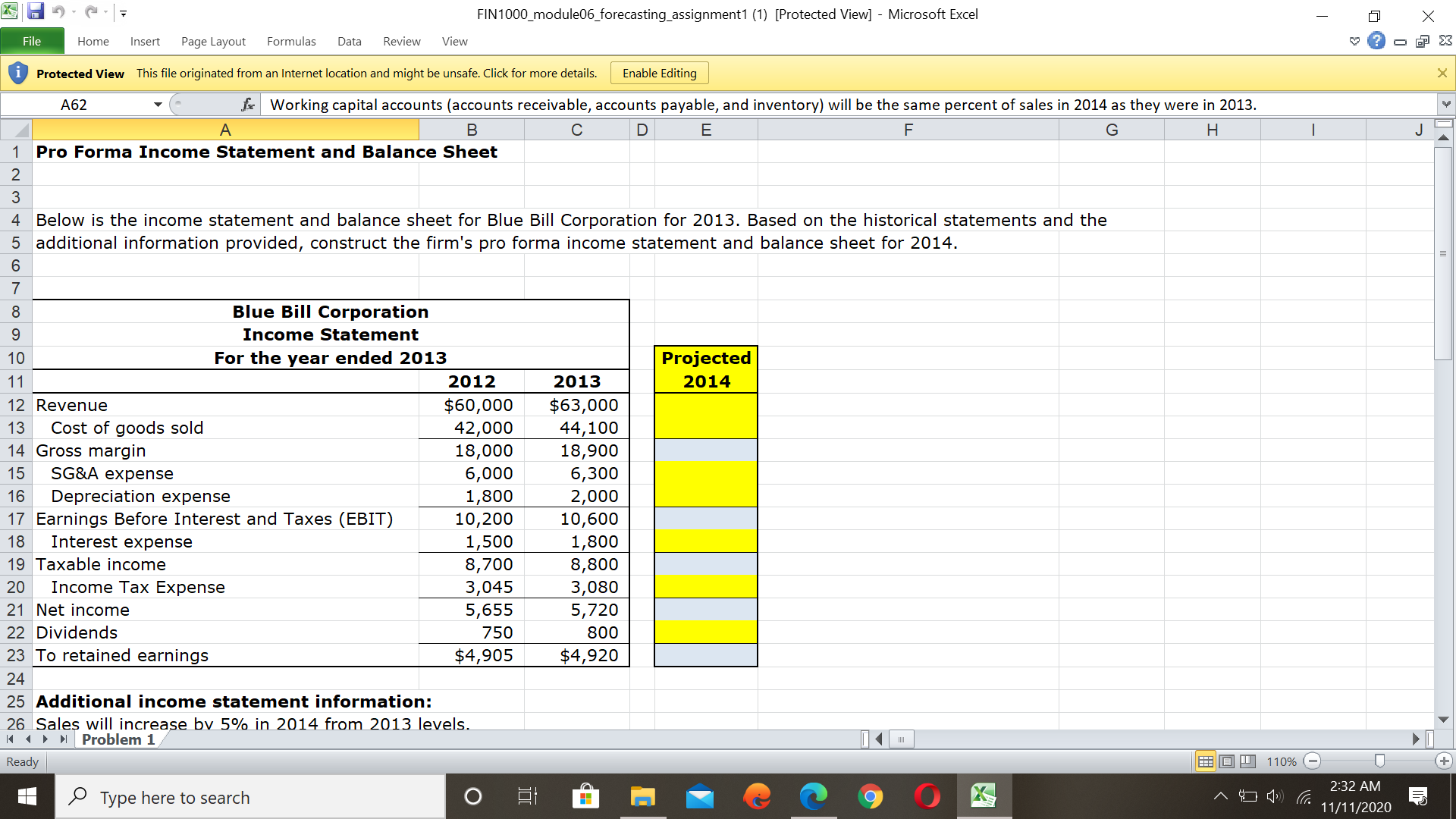This screenshot has height=819, width=1456.
Task: Click the Windows taskbar search box
Action: [250, 796]
